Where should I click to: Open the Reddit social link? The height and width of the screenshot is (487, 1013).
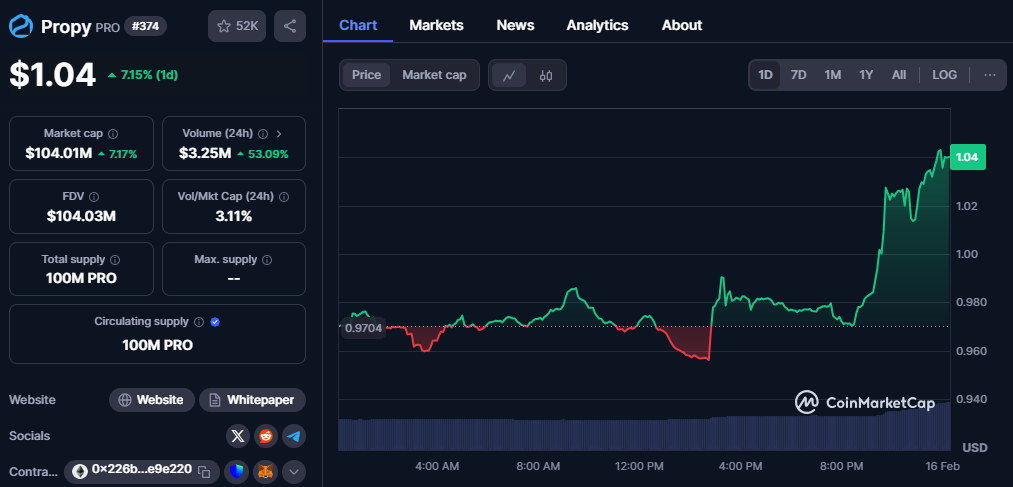(265, 436)
